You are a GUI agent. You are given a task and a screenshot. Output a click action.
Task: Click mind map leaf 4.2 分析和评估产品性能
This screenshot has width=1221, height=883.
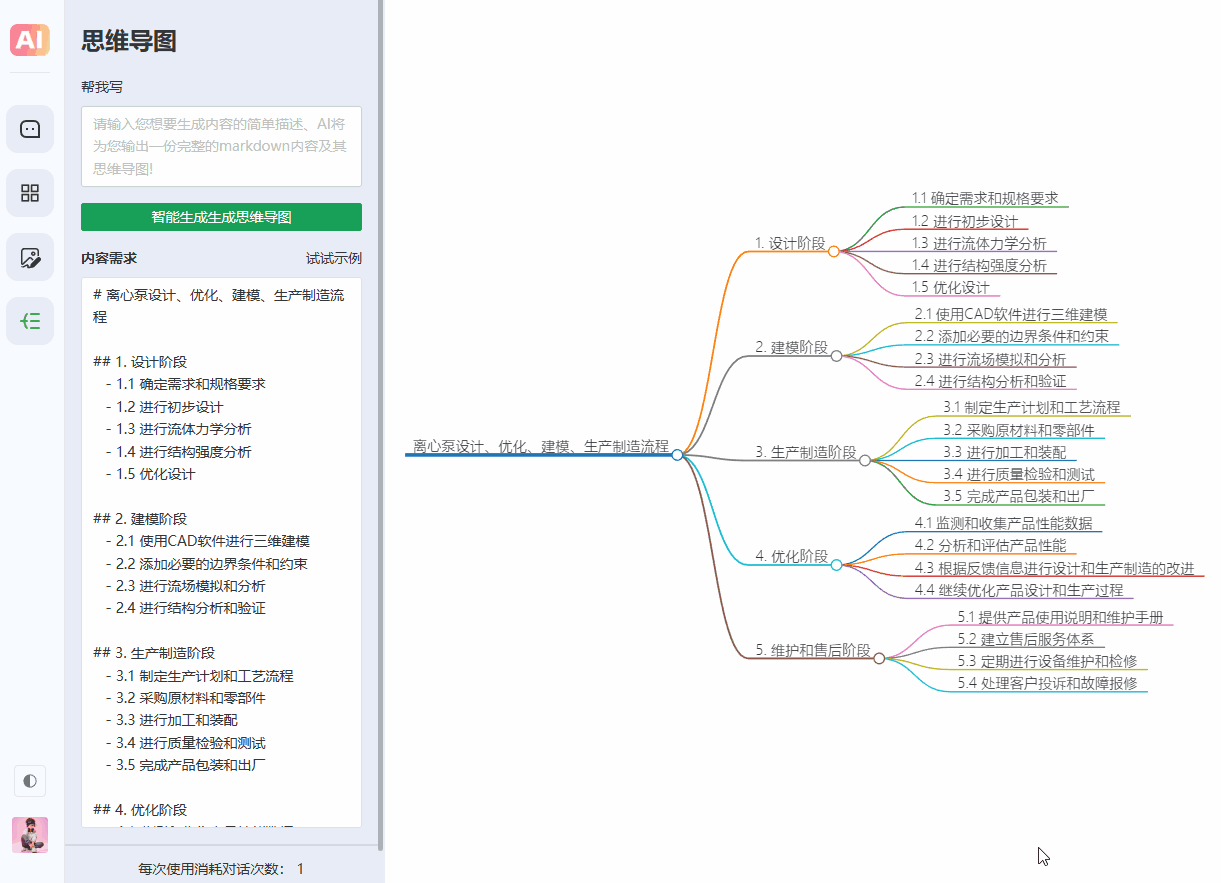tap(990, 545)
